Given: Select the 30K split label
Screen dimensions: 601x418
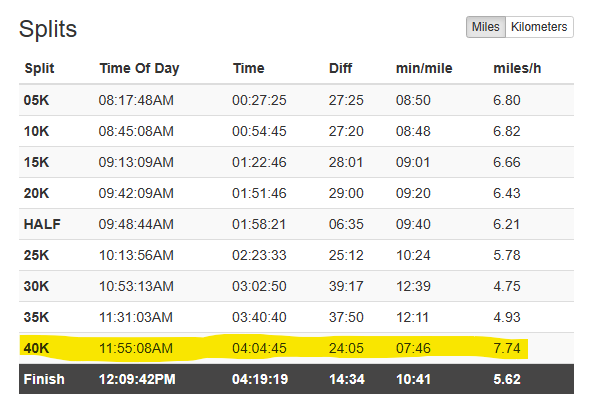Looking at the screenshot, I should tap(36, 286).
